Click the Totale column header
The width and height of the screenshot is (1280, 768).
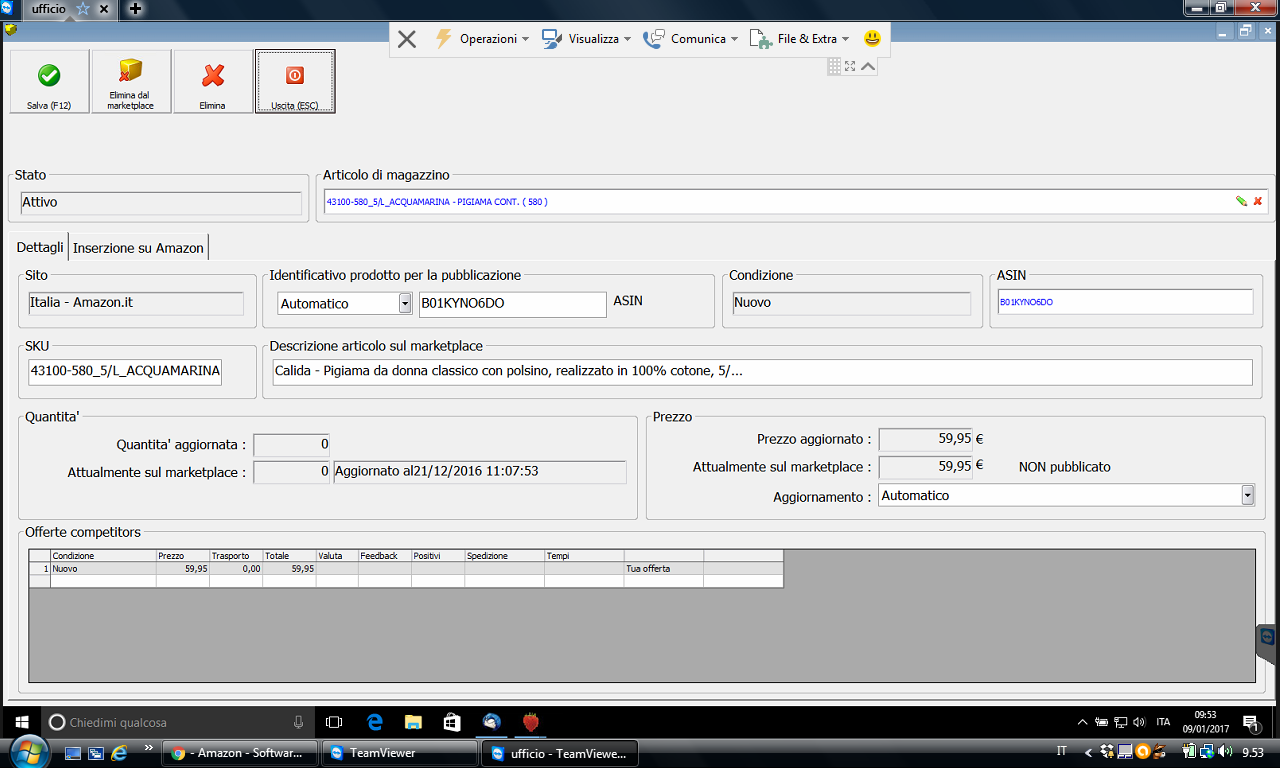(x=289, y=556)
